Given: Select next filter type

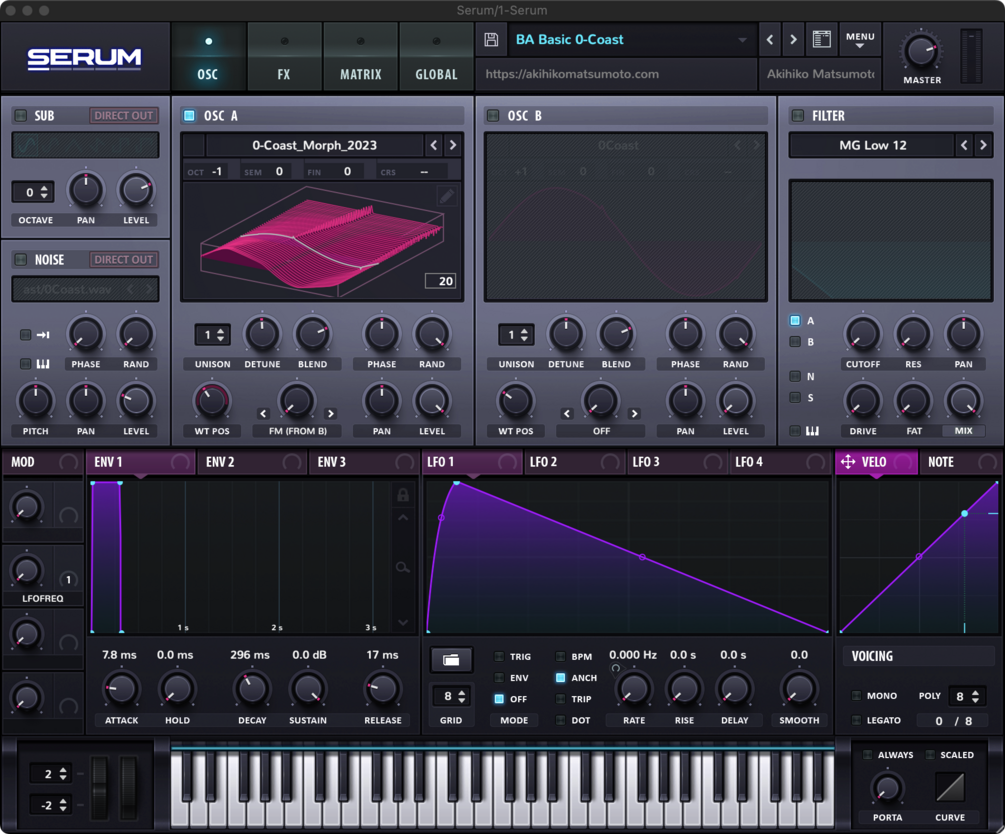Looking at the screenshot, I should tap(983, 146).
